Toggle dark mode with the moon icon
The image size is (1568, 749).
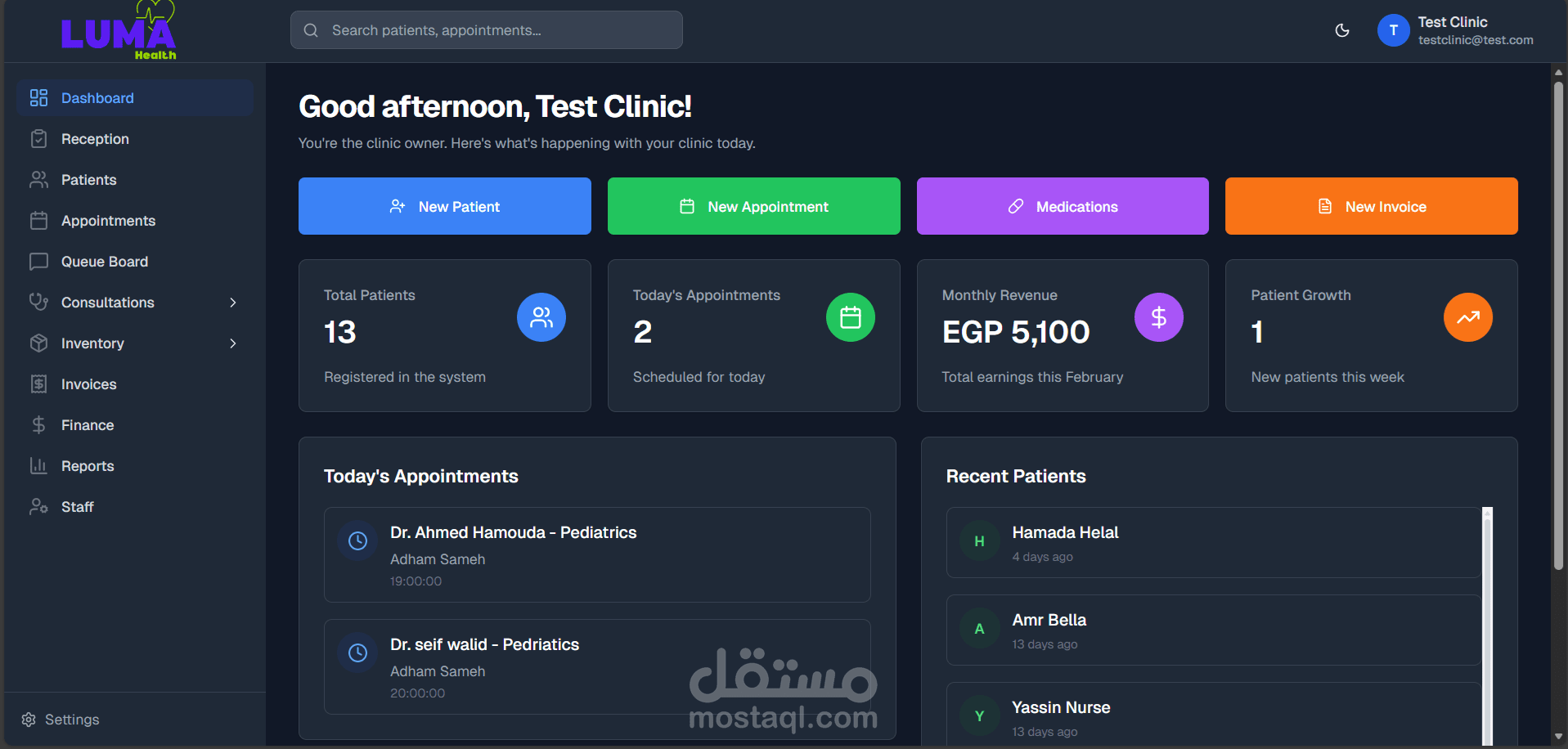coord(1342,30)
